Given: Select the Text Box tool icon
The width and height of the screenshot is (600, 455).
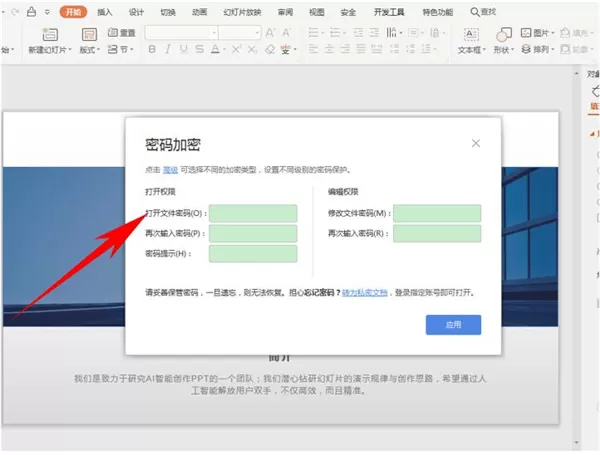Looking at the screenshot, I should click(x=471, y=34).
